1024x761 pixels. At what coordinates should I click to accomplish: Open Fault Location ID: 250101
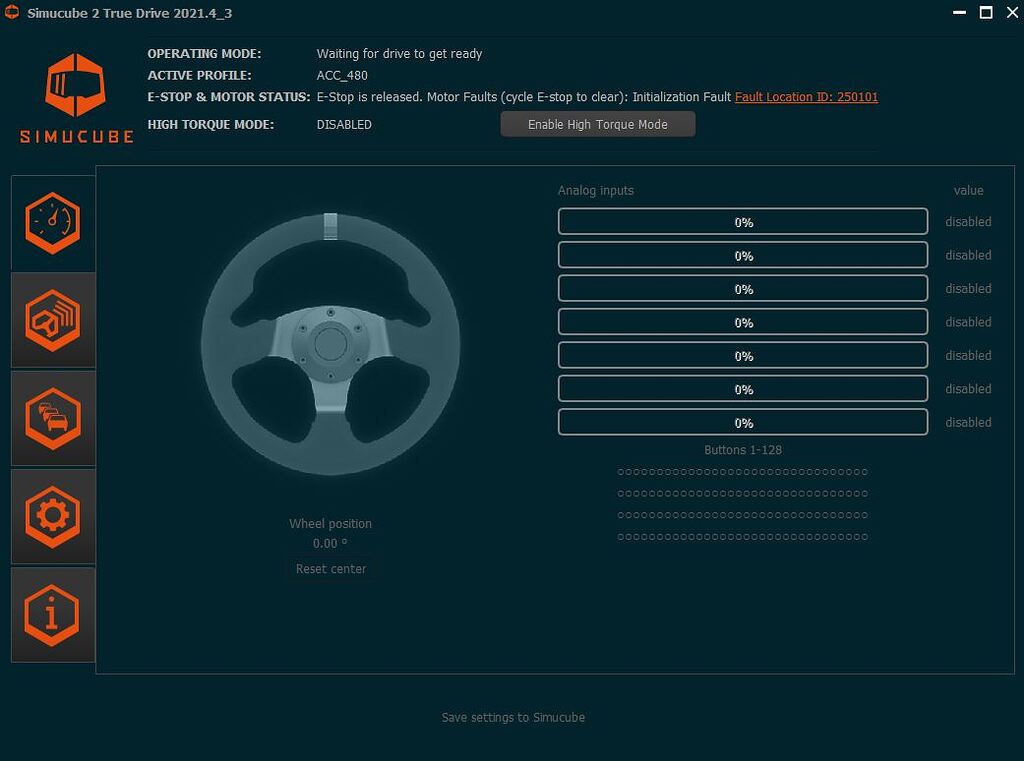click(806, 97)
